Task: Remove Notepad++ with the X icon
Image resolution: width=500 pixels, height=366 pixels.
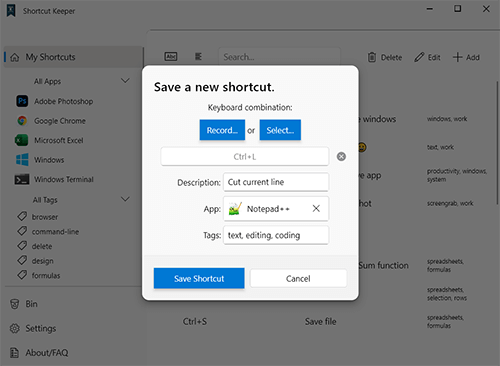Action: pos(316,209)
